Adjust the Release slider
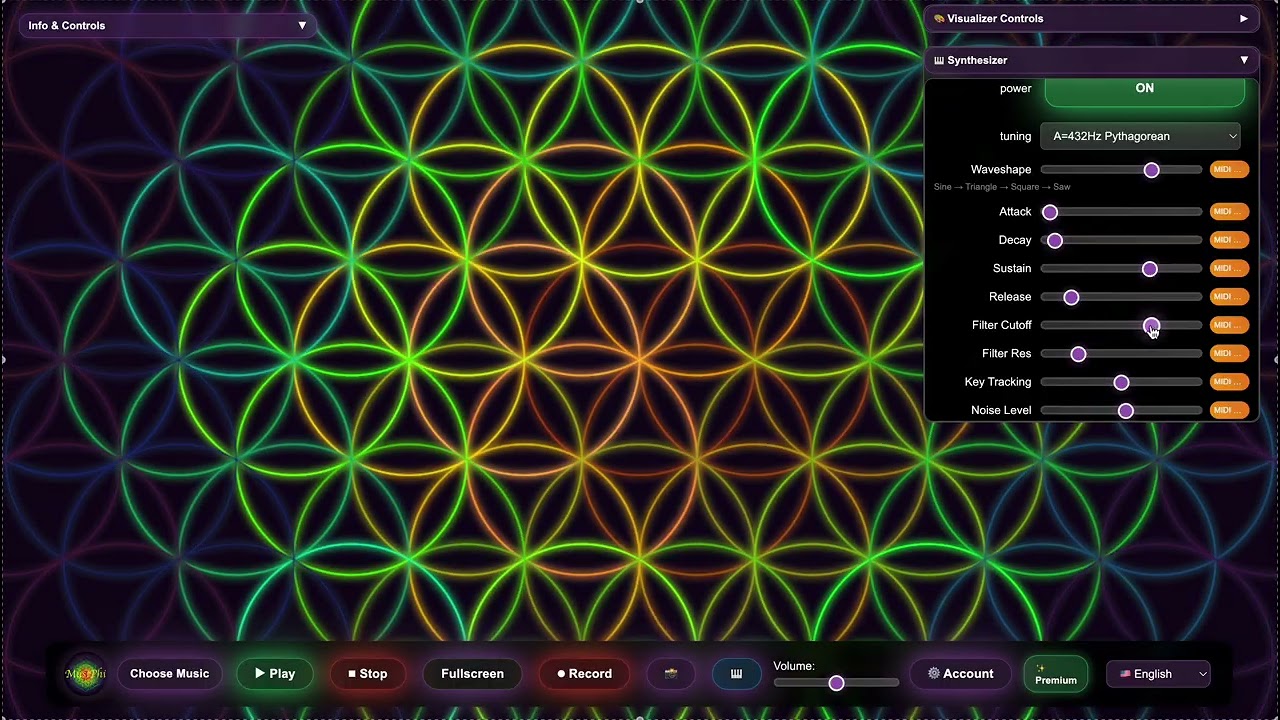Image resolution: width=1280 pixels, height=720 pixels. pos(1121,297)
